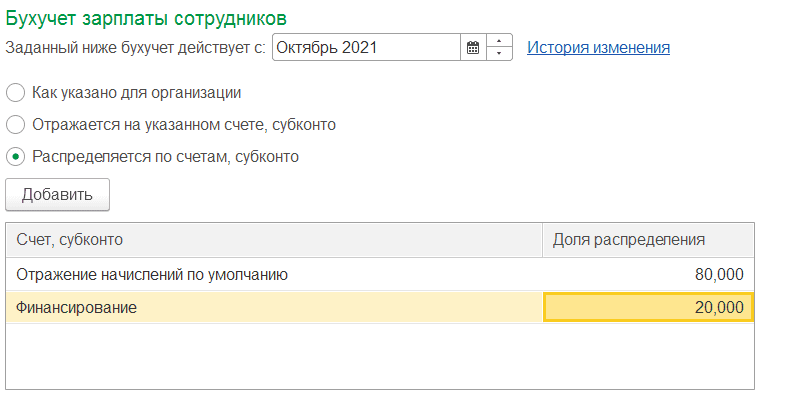Click the Добавить button
The width and height of the screenshot is (803, 416).
pyautogui.click(x=57, y=194)
